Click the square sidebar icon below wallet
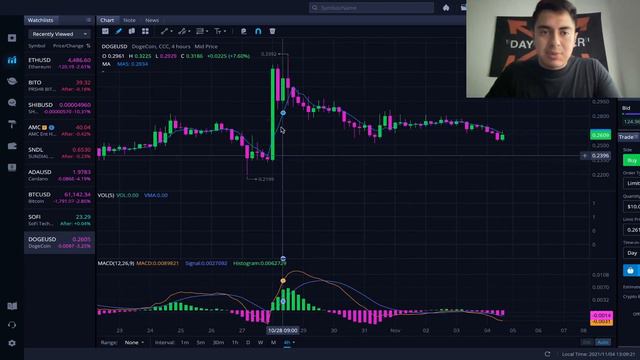This screenshot has height=360, width=640. (12, 167)
